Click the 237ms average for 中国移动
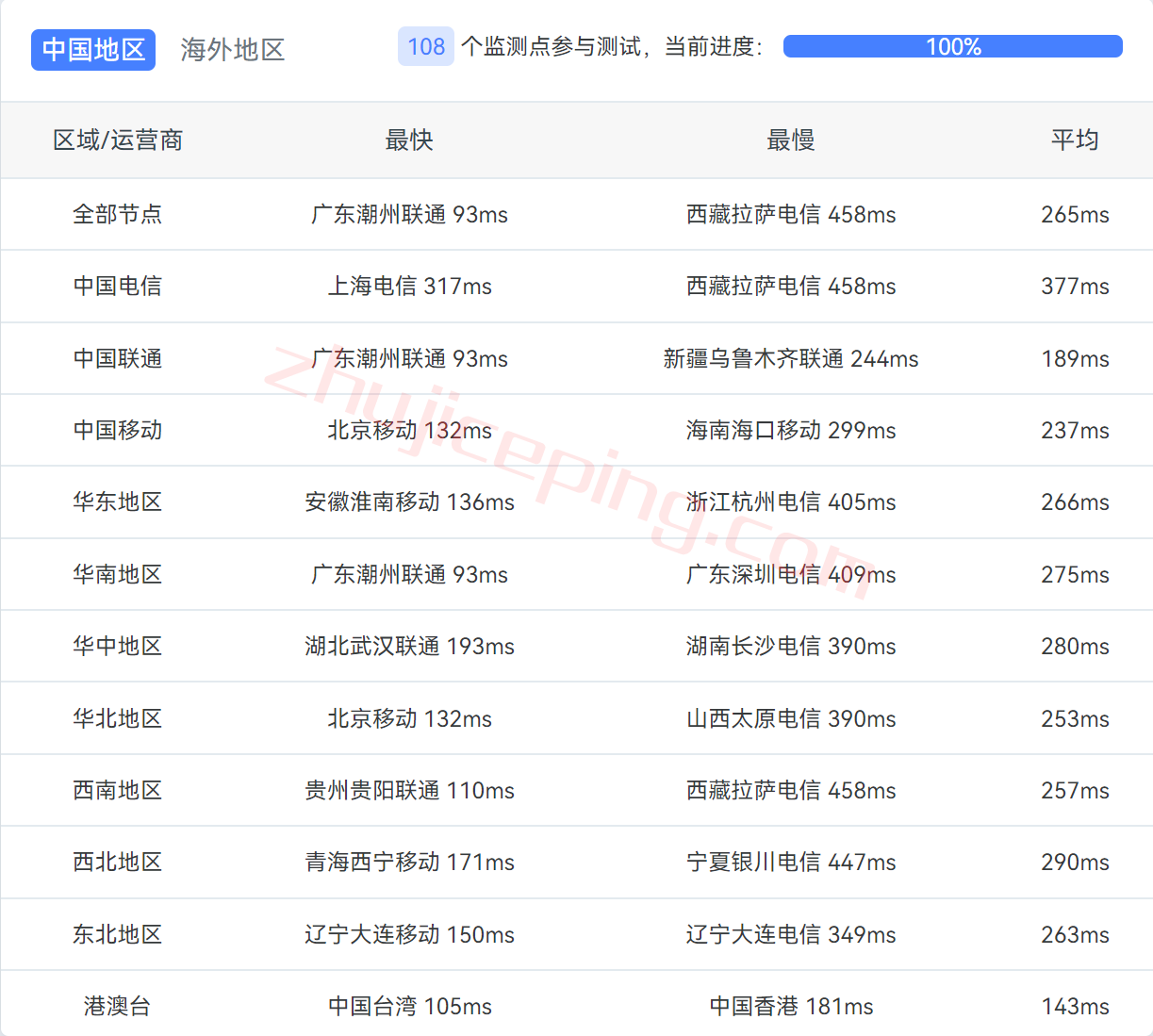Screen dimensions: 1153x1036 pyautogui.click(x=1075, y=430)
